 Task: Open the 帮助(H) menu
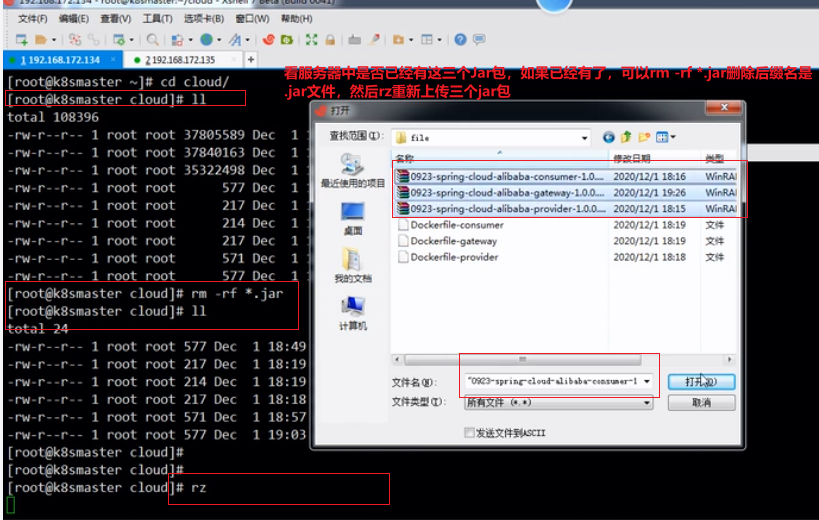[x=297, y=19]
